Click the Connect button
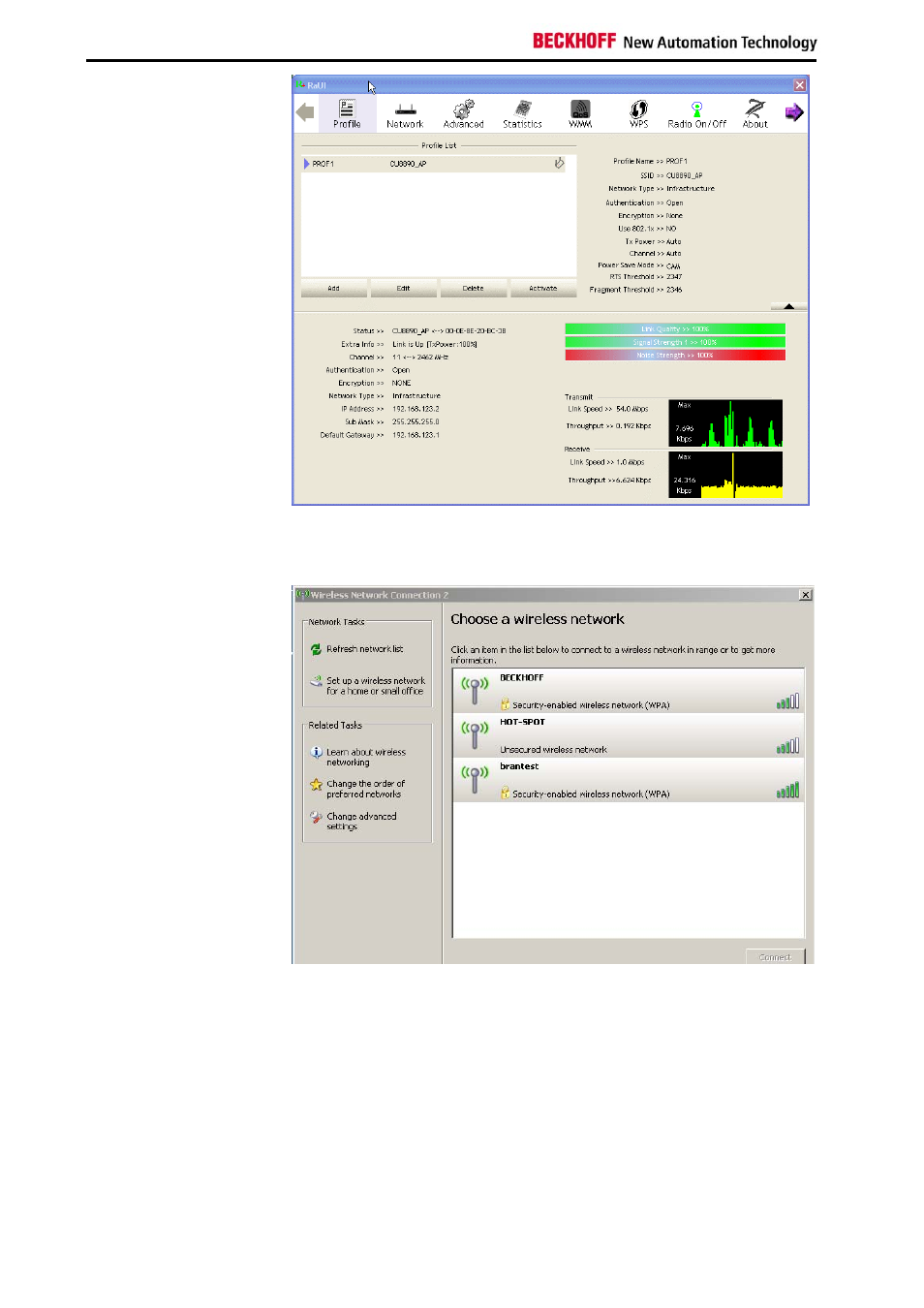This screenshot has height=1308, width=924. 775,956
